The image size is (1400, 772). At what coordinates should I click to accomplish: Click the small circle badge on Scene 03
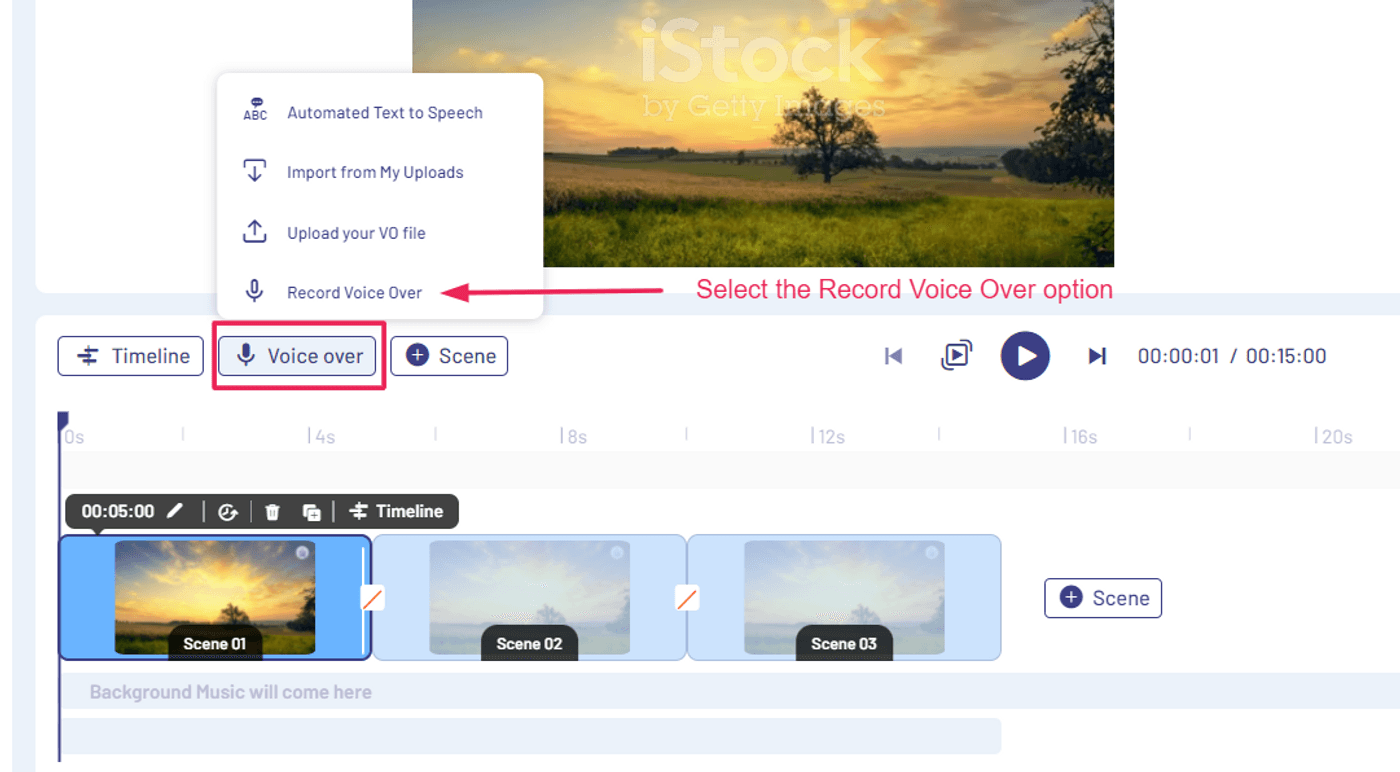(932, 553)
